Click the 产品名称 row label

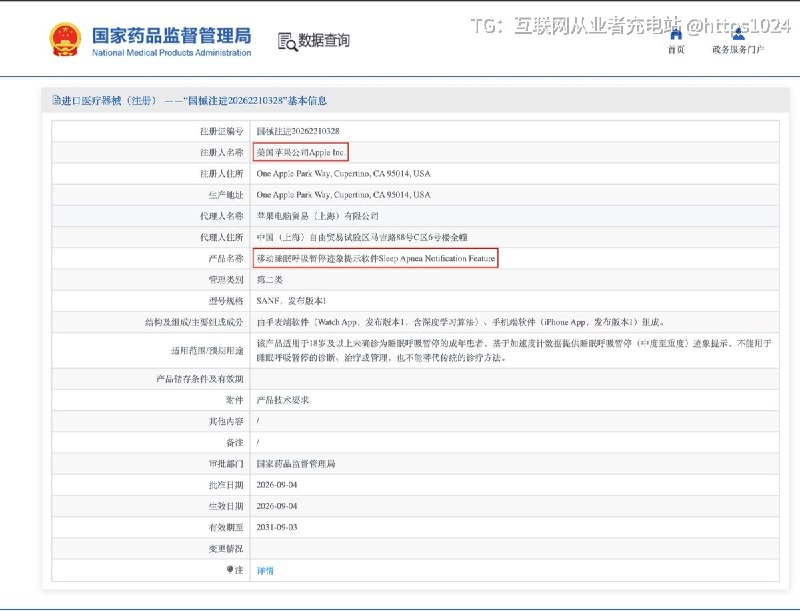click(226, 259)
